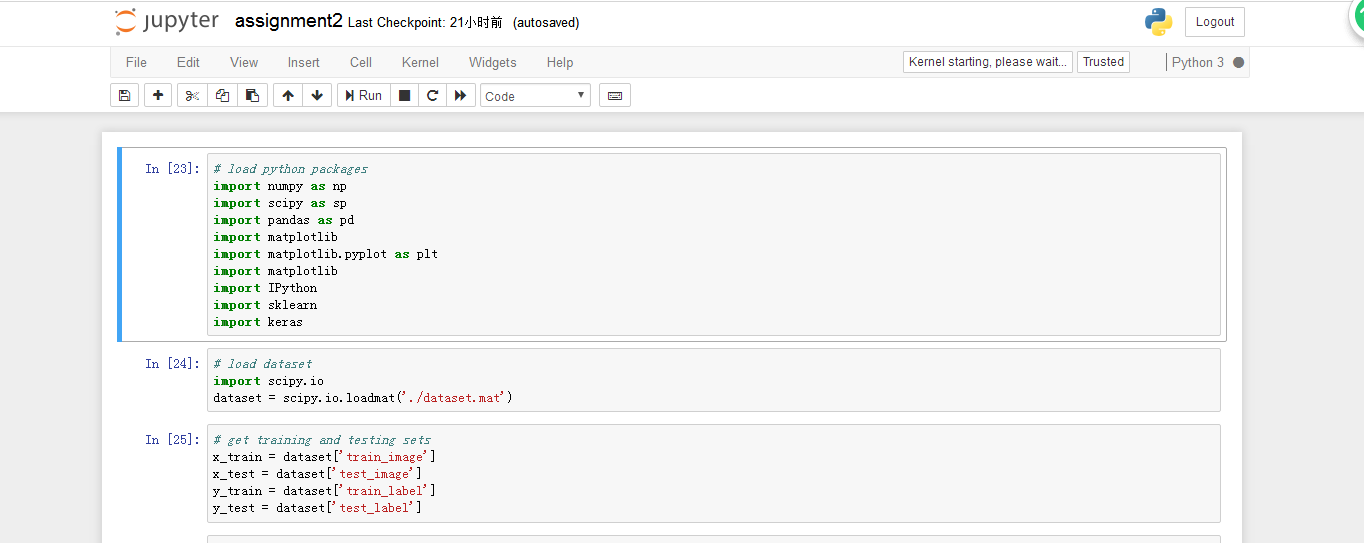
Task: Open the Widgets menu
Action: tap(492, 62)
